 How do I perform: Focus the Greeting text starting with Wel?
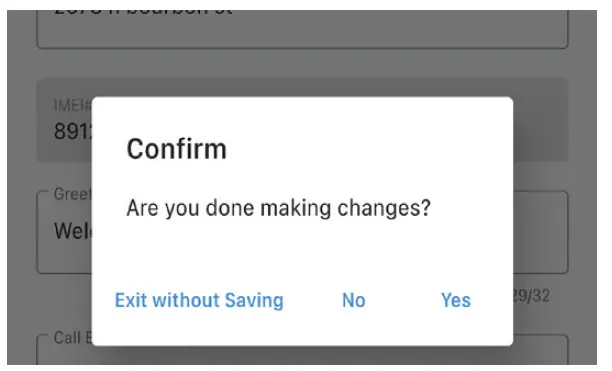pyautogui.click(x=73, y=230)
